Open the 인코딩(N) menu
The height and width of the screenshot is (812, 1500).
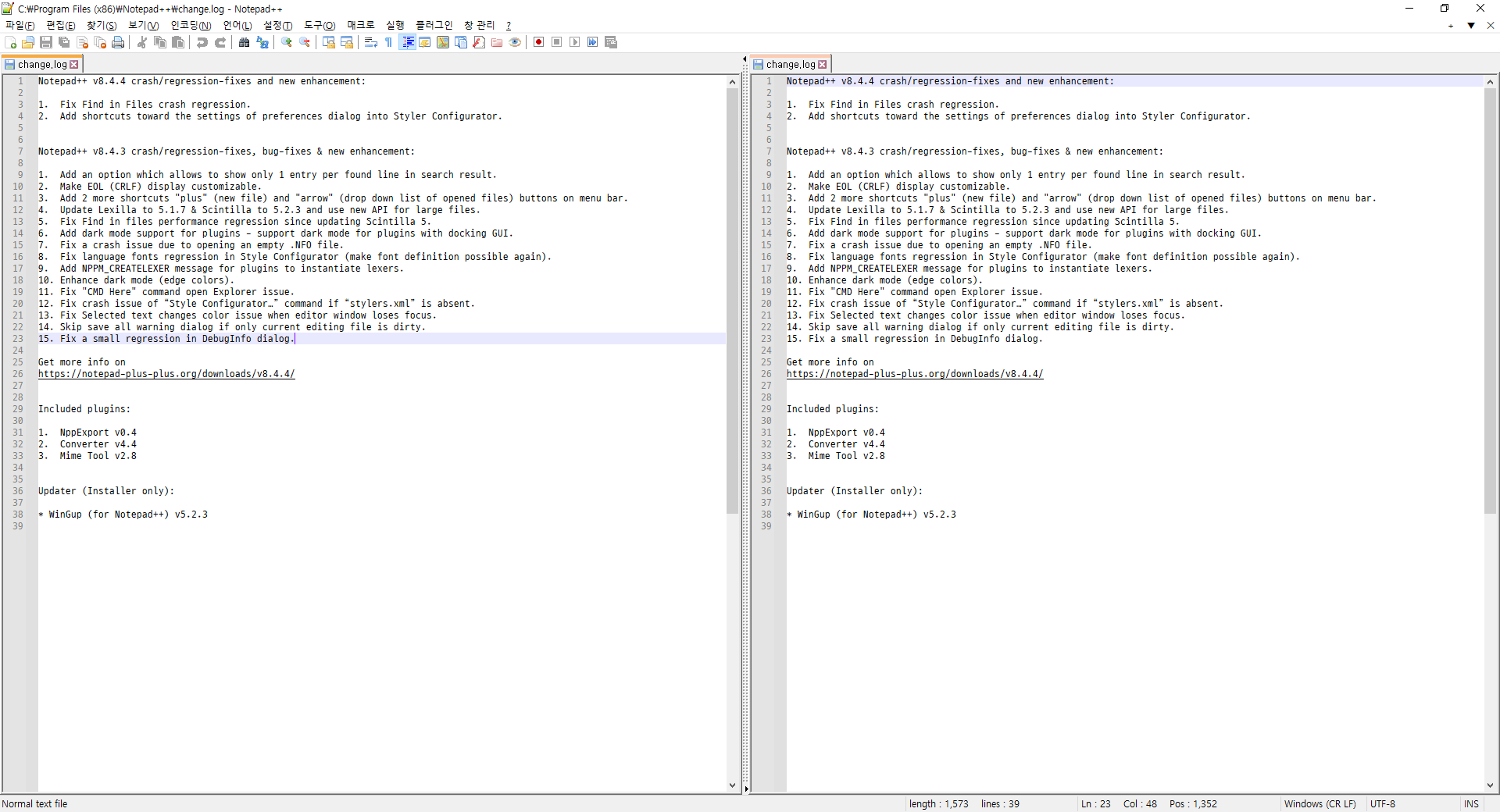coord(191,26)
